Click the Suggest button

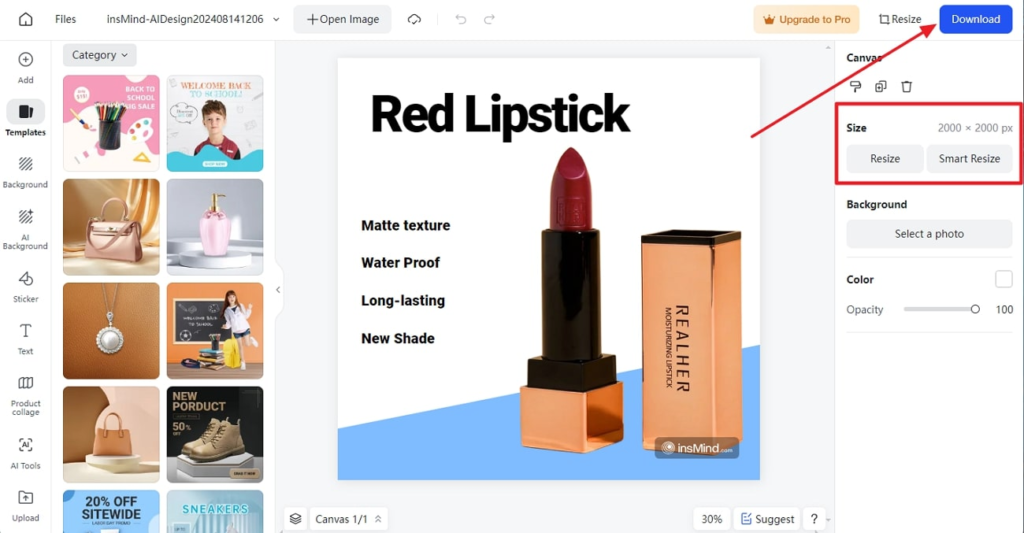coord(768,519)
